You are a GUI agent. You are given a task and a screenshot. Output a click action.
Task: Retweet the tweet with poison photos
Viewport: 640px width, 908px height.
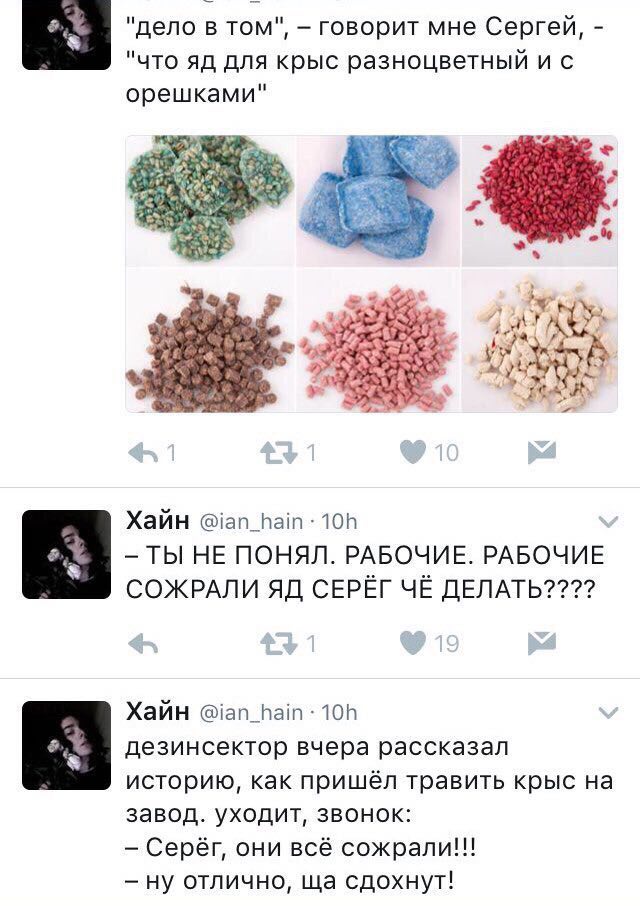[279, 453]
